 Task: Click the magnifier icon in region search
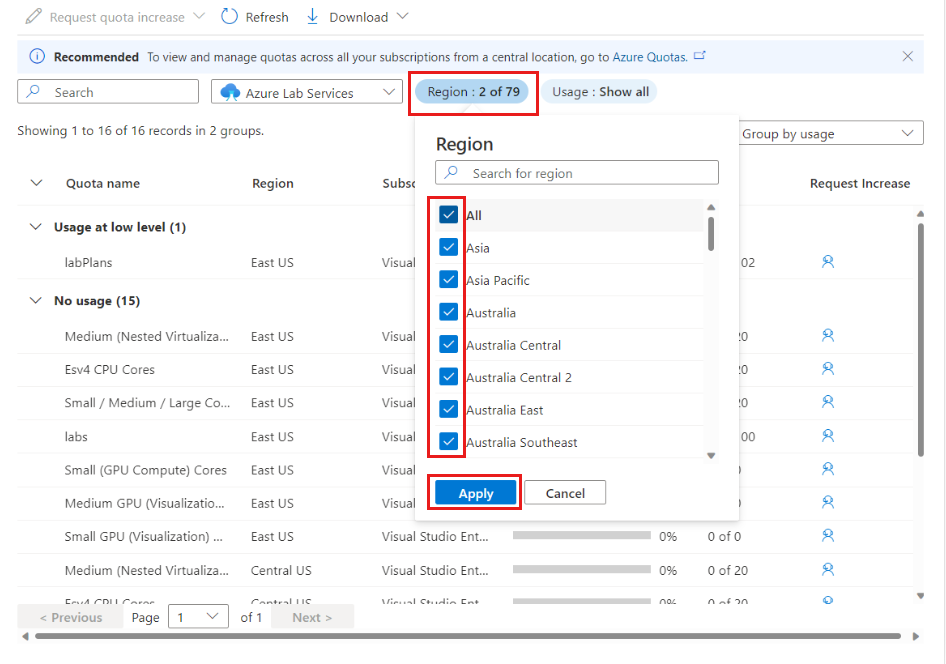(451, 172)
